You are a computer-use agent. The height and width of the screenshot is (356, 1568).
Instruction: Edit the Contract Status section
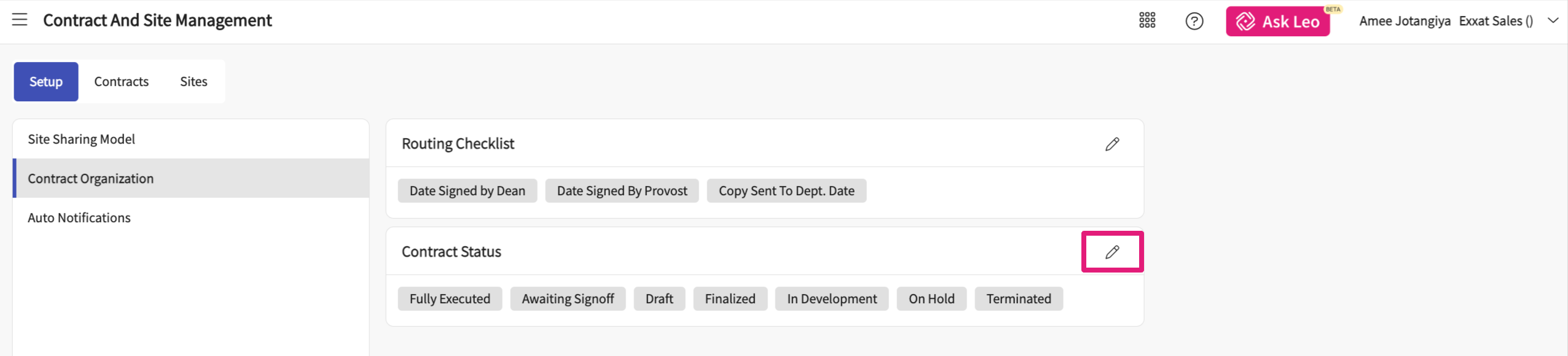point(1112,252)
